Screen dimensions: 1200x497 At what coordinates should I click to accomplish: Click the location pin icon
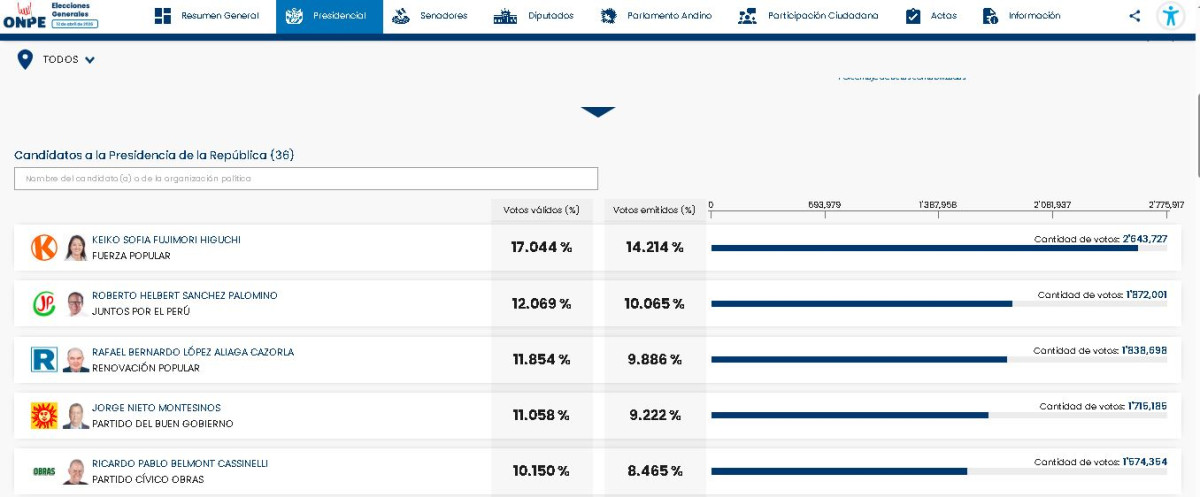(x=25, y=60)
